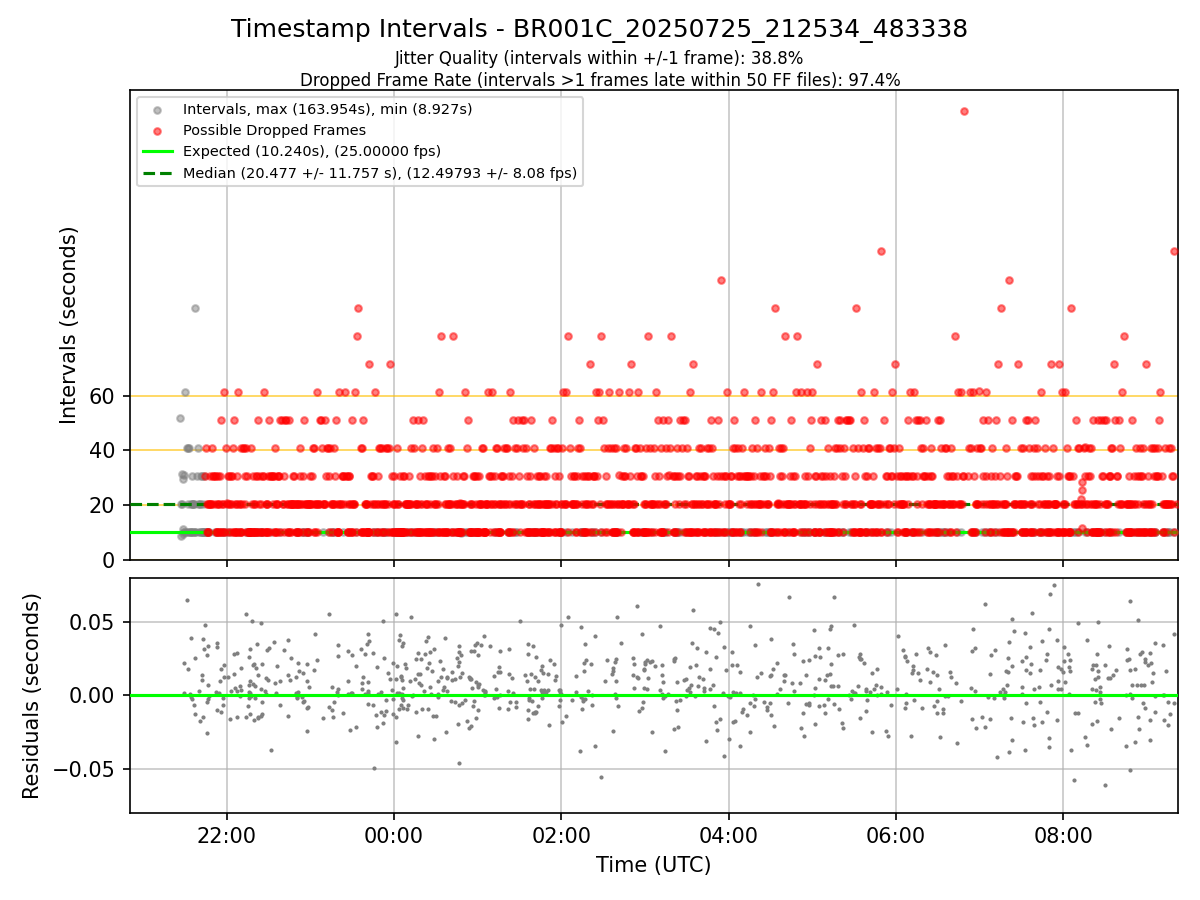Screen dimensions: 1200x900
Task: Click the 0.05 tick on the Residuals axis
Action: tap(99, 622)
